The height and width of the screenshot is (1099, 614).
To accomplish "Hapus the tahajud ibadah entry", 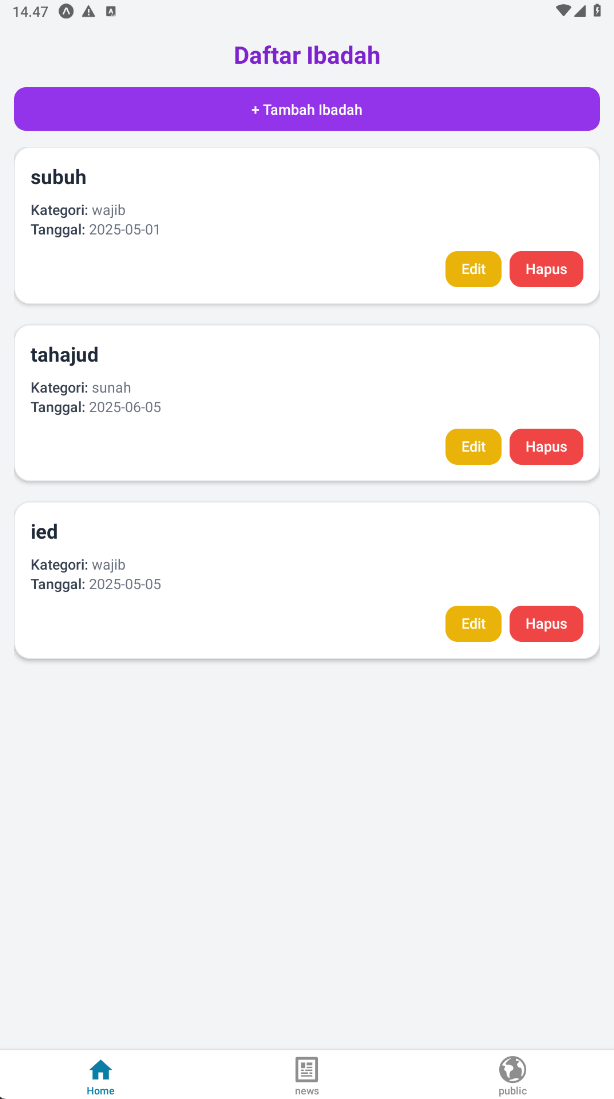I will pos(546,446).
